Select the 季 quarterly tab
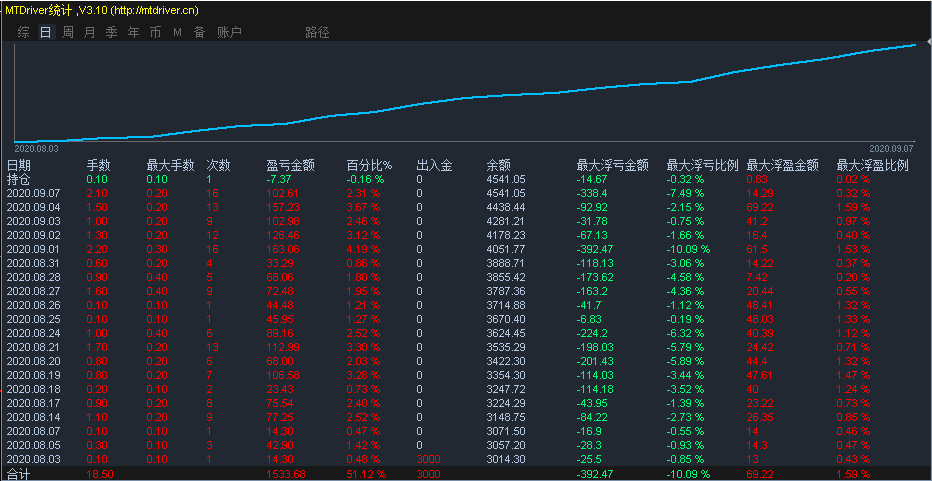This screenshot has width=932, height=481. point(112,32)
